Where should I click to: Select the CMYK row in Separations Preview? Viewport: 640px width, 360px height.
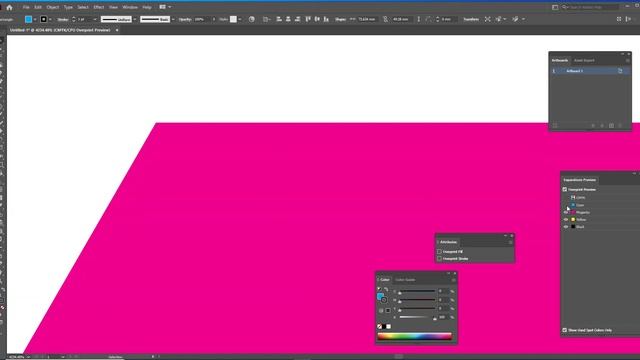click(x=600, y=198)
